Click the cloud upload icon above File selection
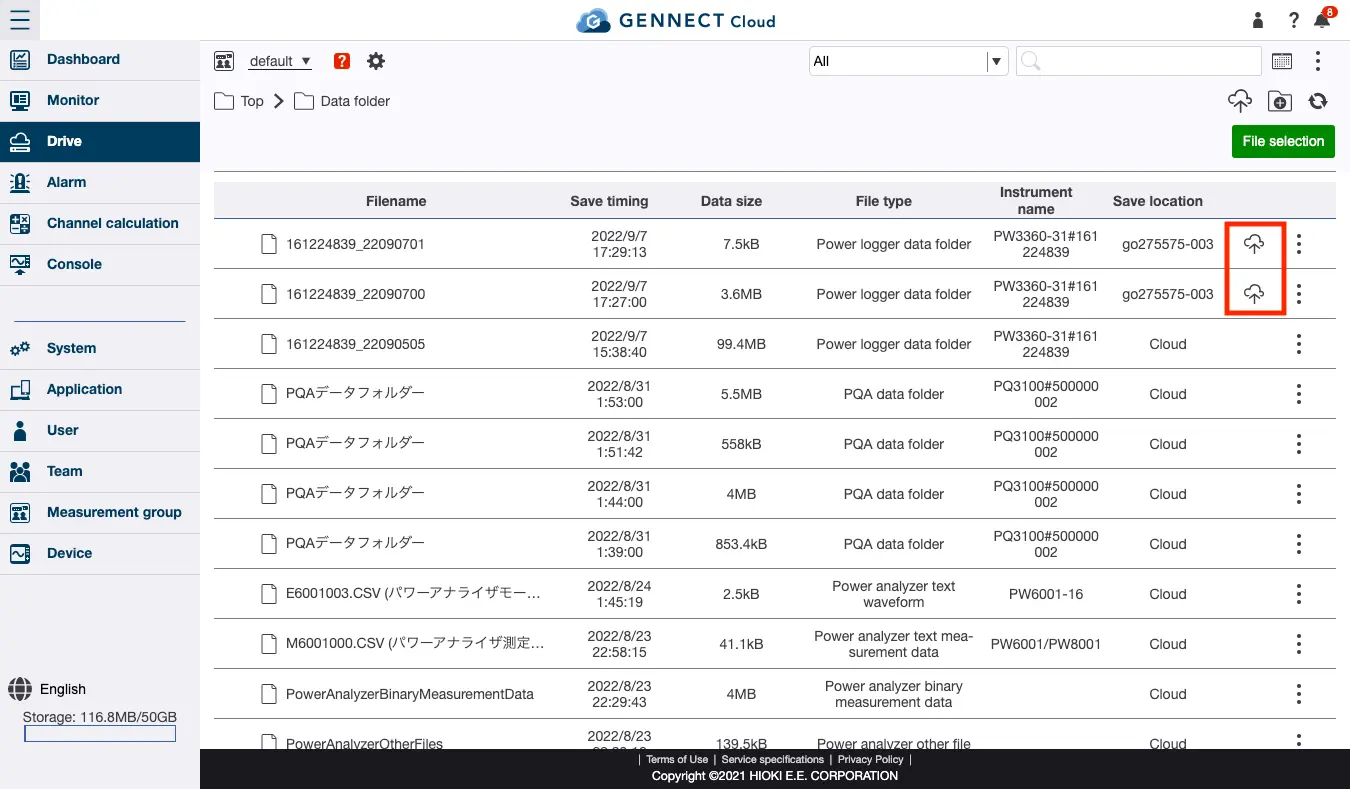 1240,101
